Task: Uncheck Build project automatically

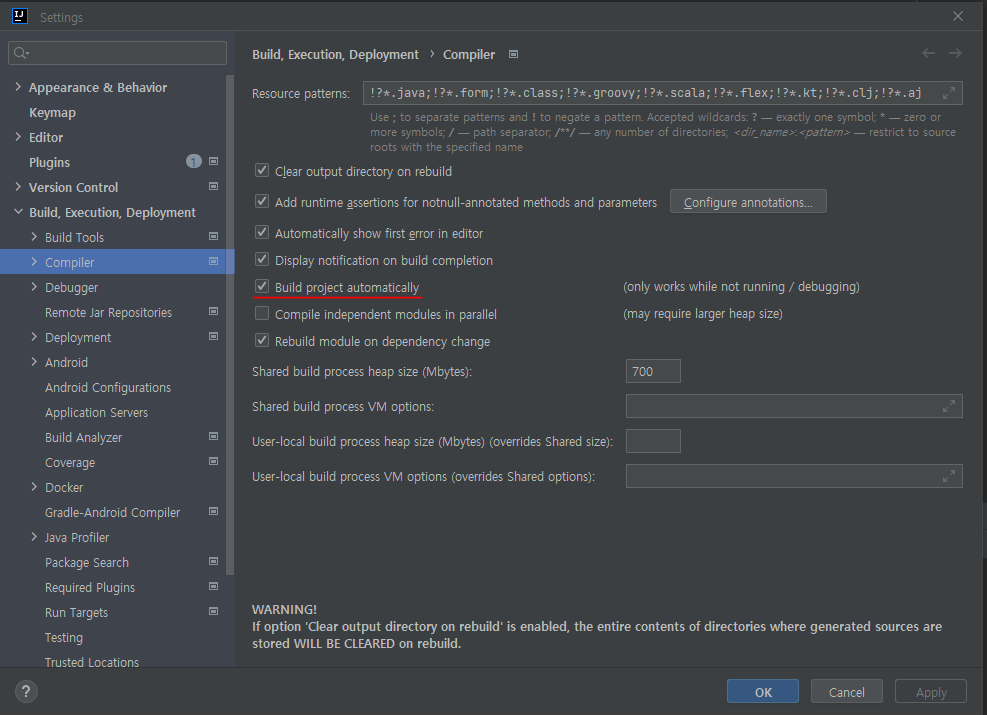Action: click(262, 286)
